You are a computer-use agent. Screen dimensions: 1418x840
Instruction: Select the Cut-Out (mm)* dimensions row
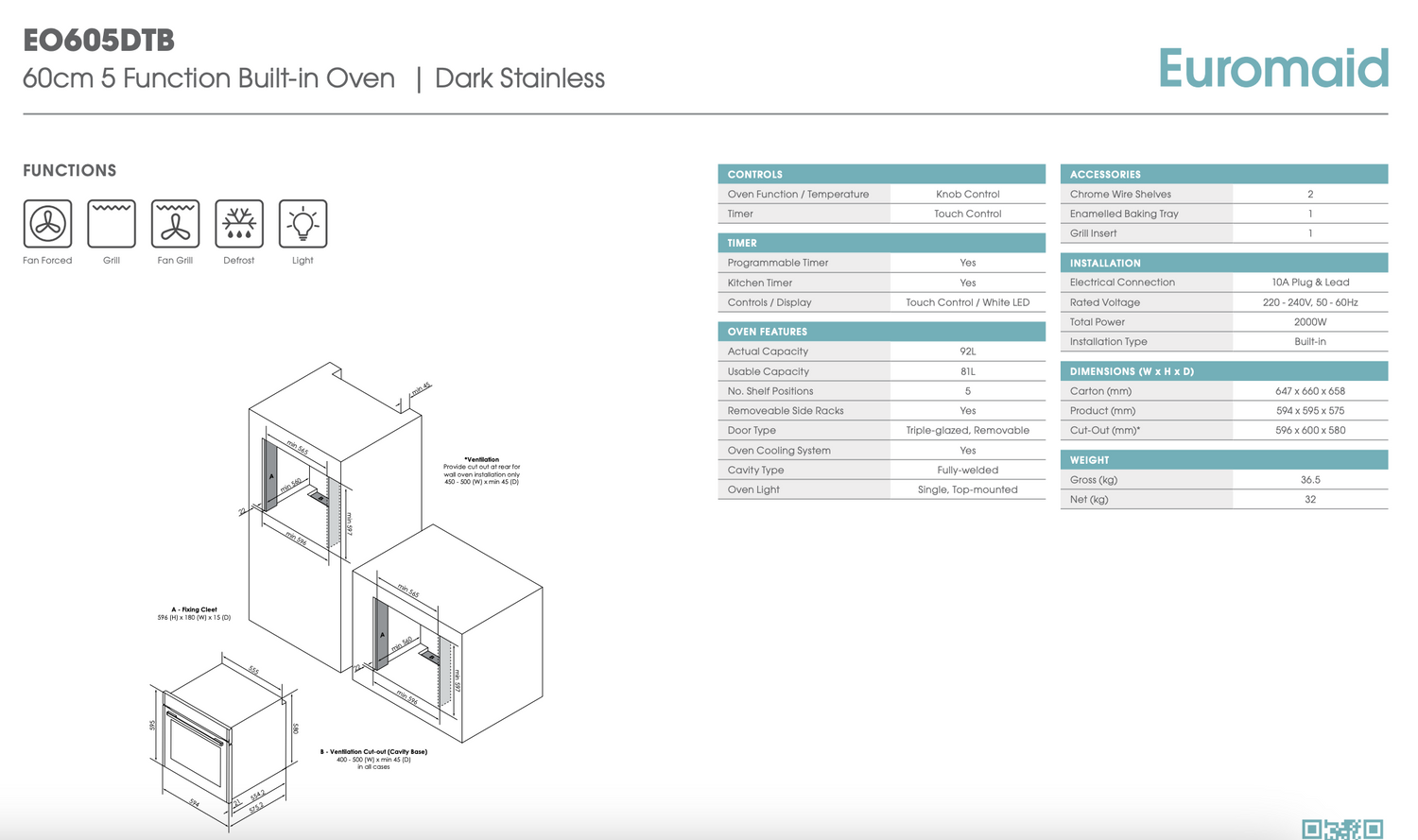coord(1223,430)
